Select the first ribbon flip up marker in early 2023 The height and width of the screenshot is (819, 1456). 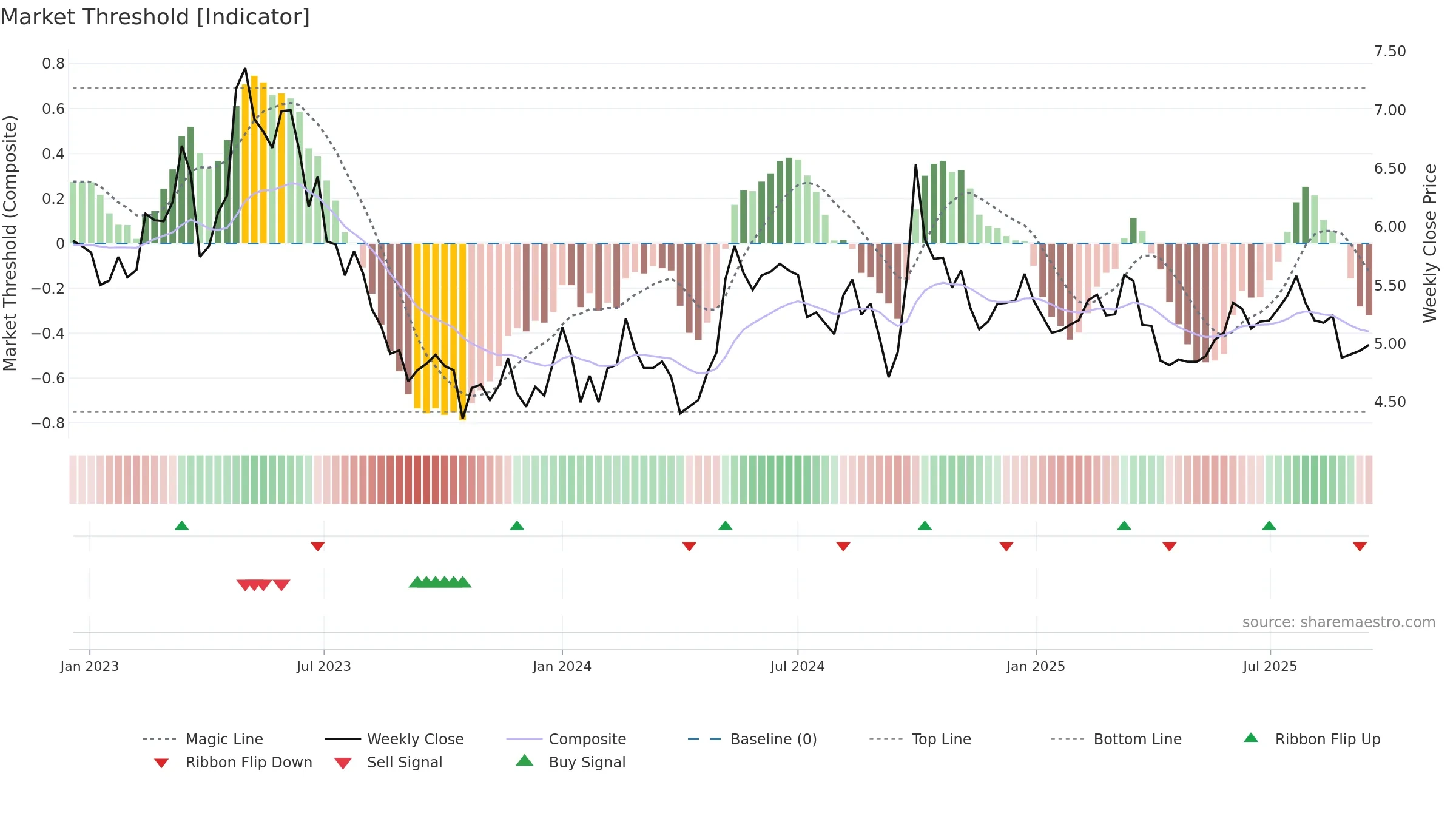(x=182, y=525)
